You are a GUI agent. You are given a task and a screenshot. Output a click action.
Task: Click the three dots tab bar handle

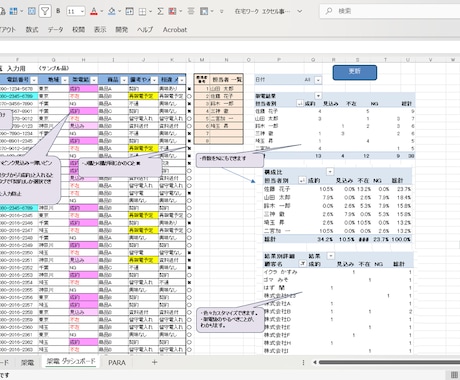click(303, 362)
